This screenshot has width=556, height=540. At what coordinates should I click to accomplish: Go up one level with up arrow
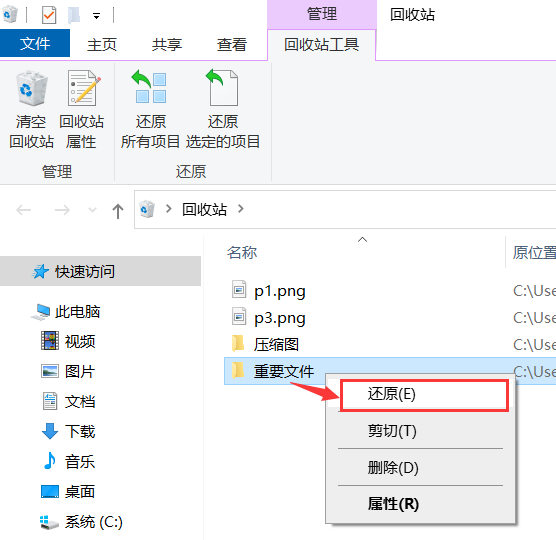pyautogui.click(x=118, y=211)
